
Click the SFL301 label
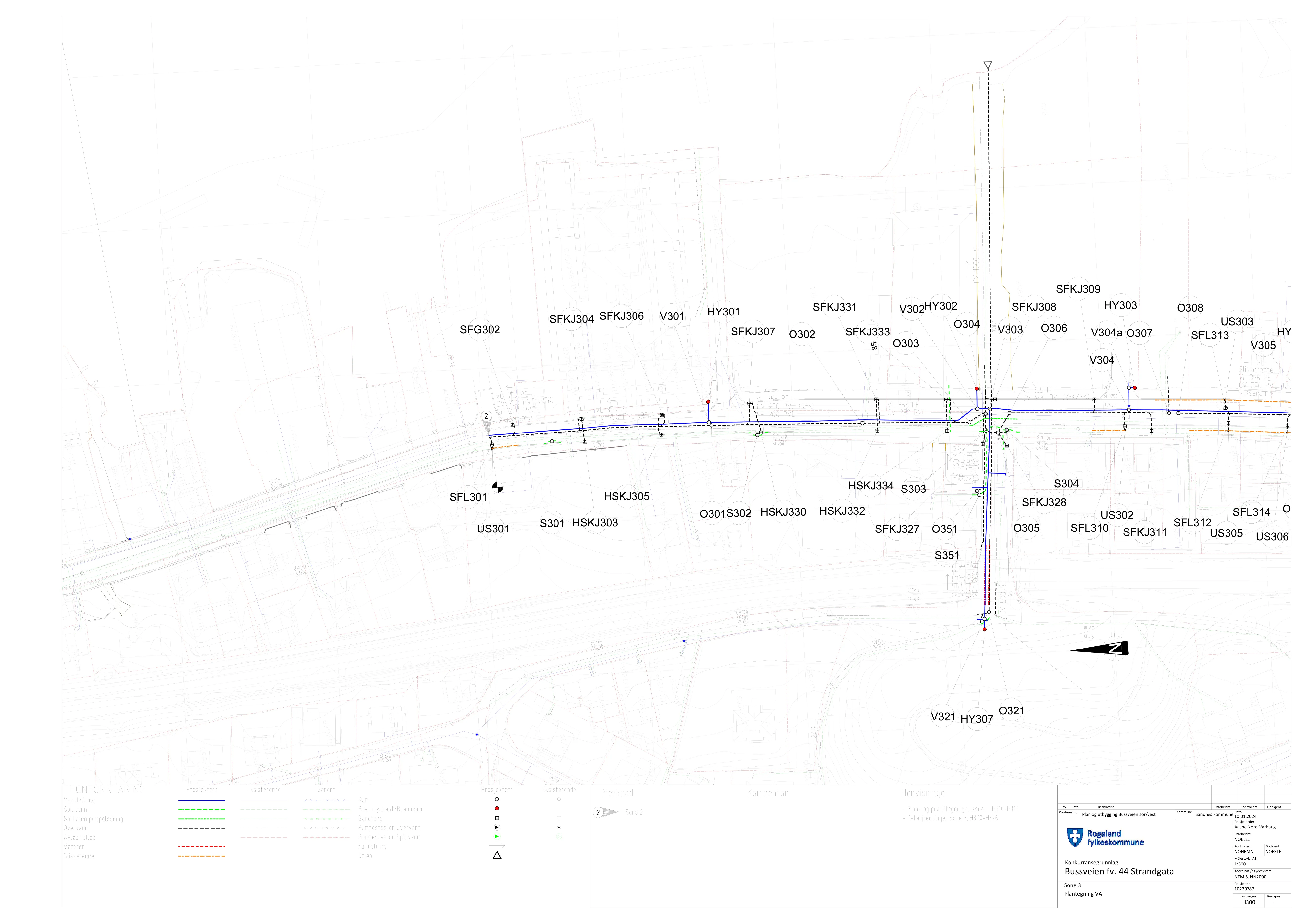tap(469, 497)
